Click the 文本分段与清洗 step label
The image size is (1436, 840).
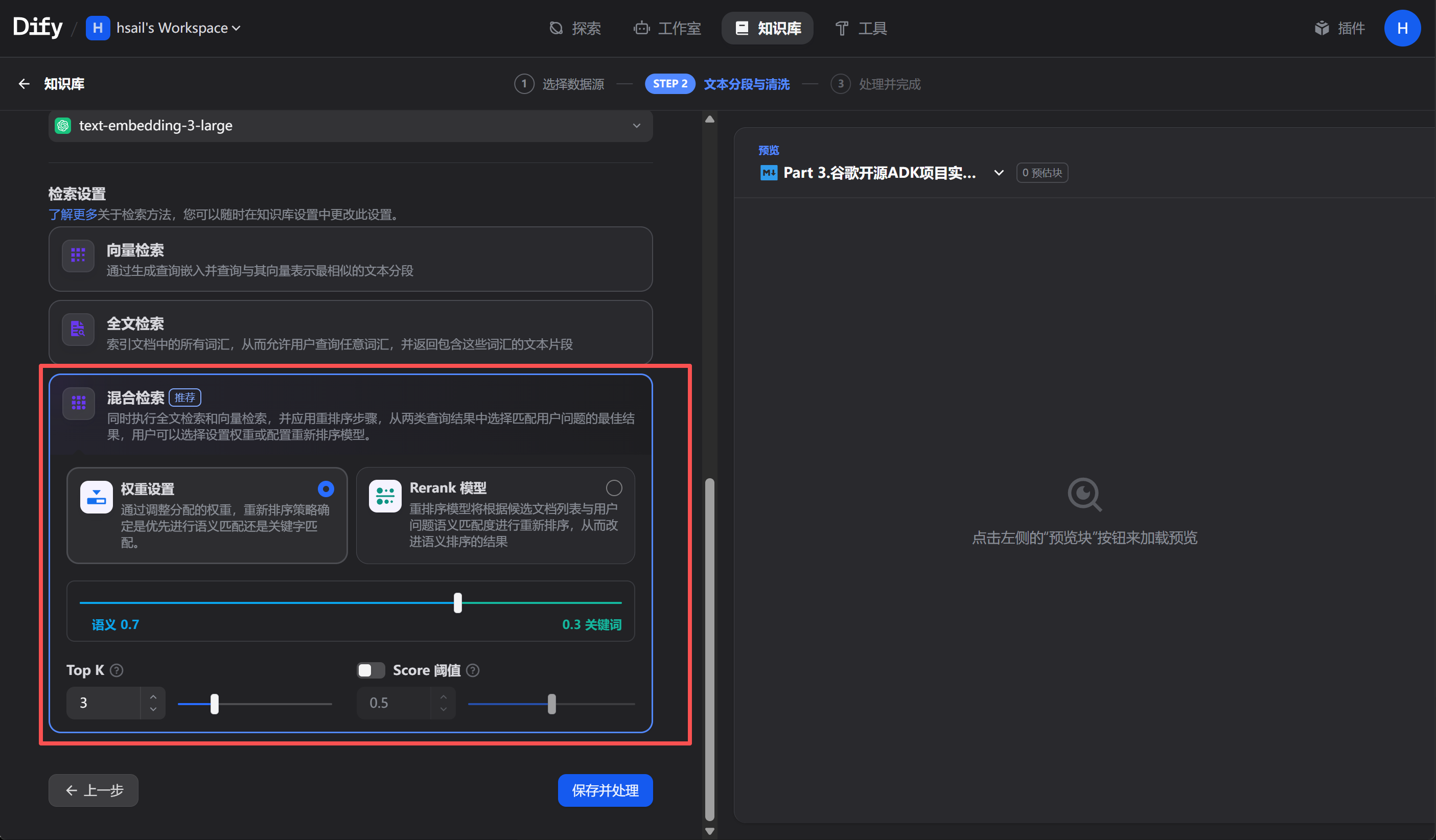pyautogui.click(x=747, y=84)
